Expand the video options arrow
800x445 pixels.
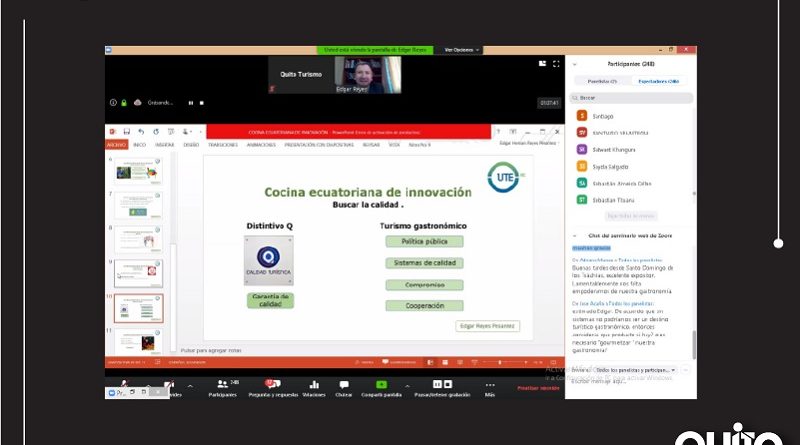click(x=190, y=386)
